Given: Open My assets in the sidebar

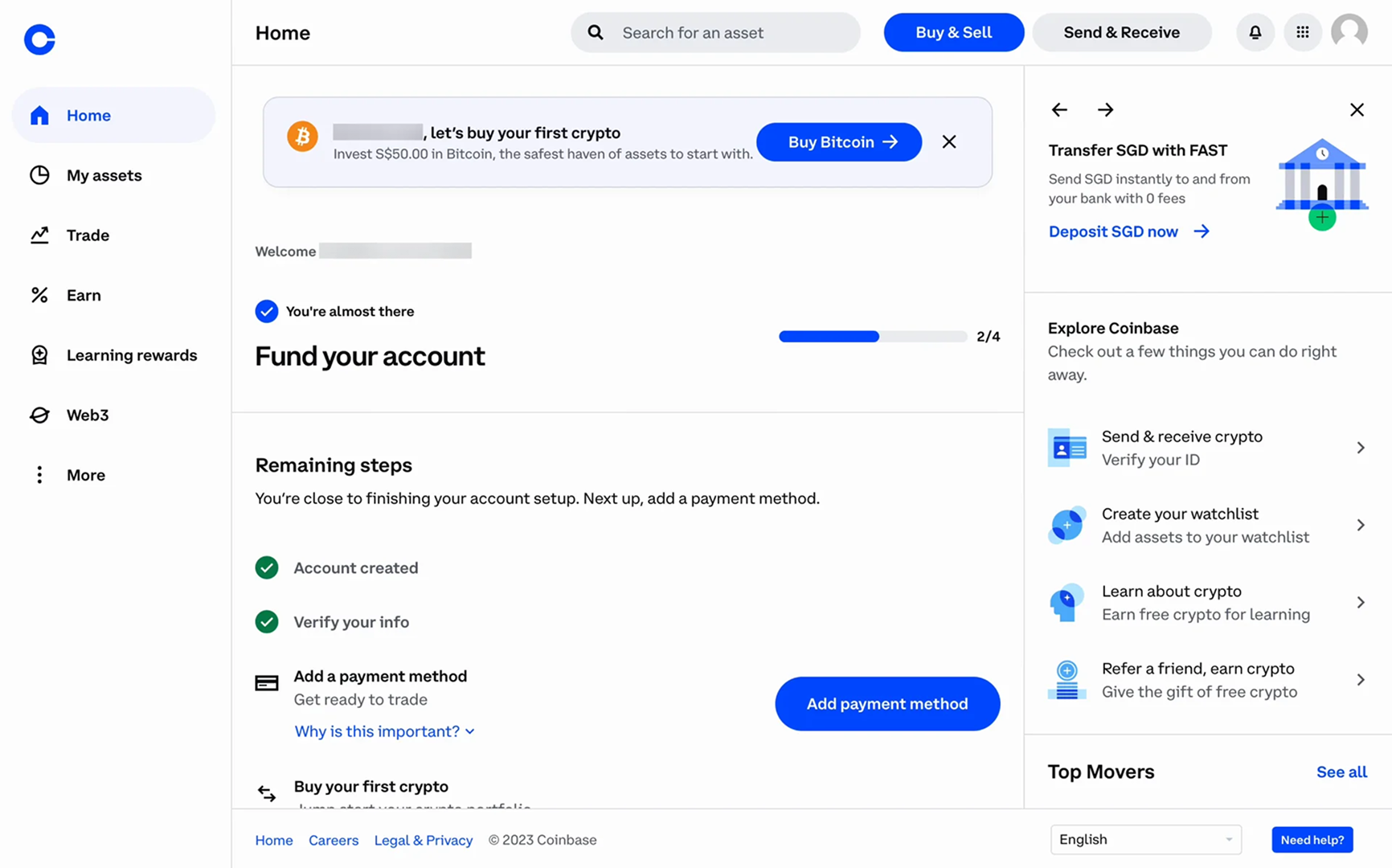Looking at the screenshot, I should coord(113,175).
